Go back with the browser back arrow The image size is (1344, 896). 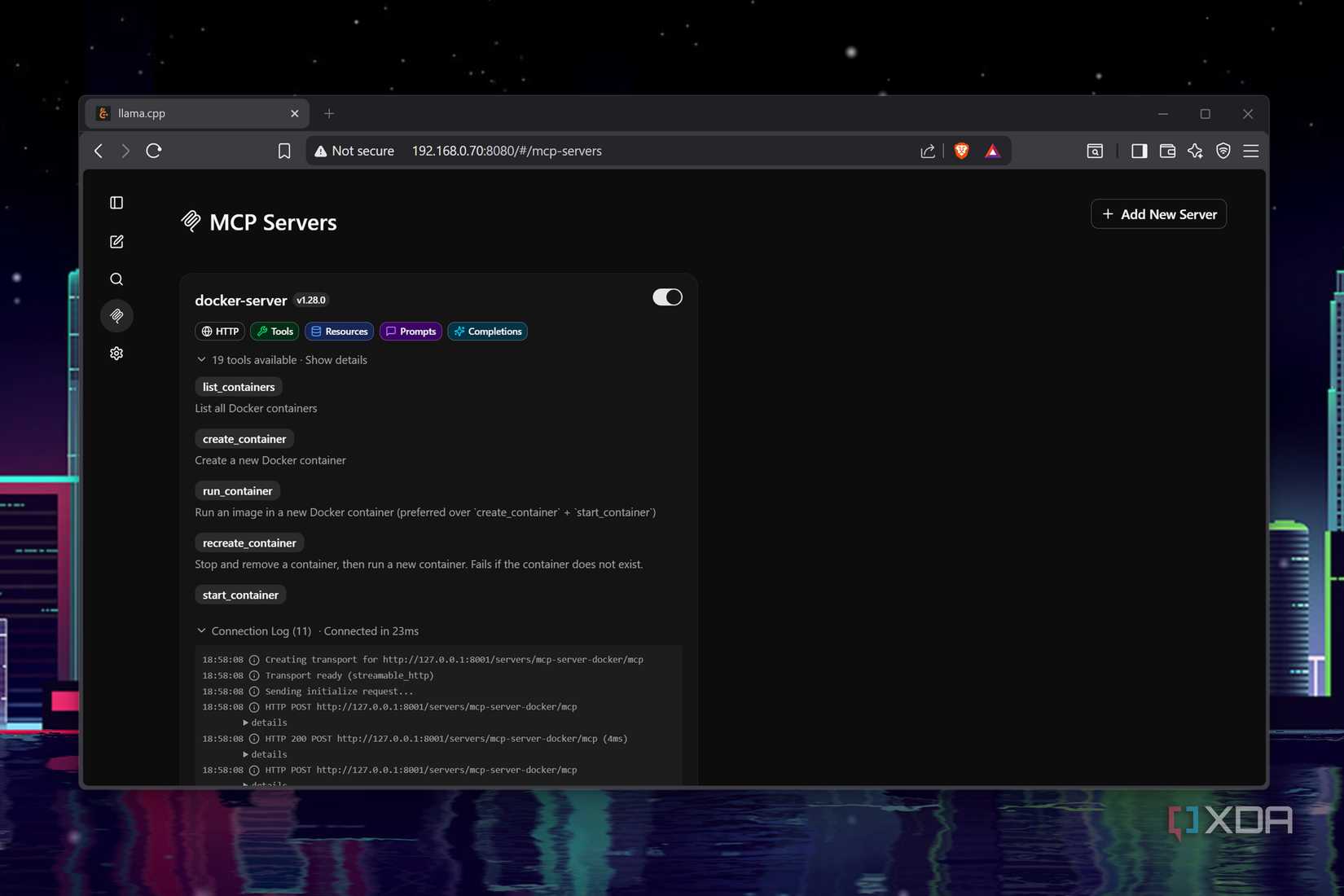tap(99, 151)
